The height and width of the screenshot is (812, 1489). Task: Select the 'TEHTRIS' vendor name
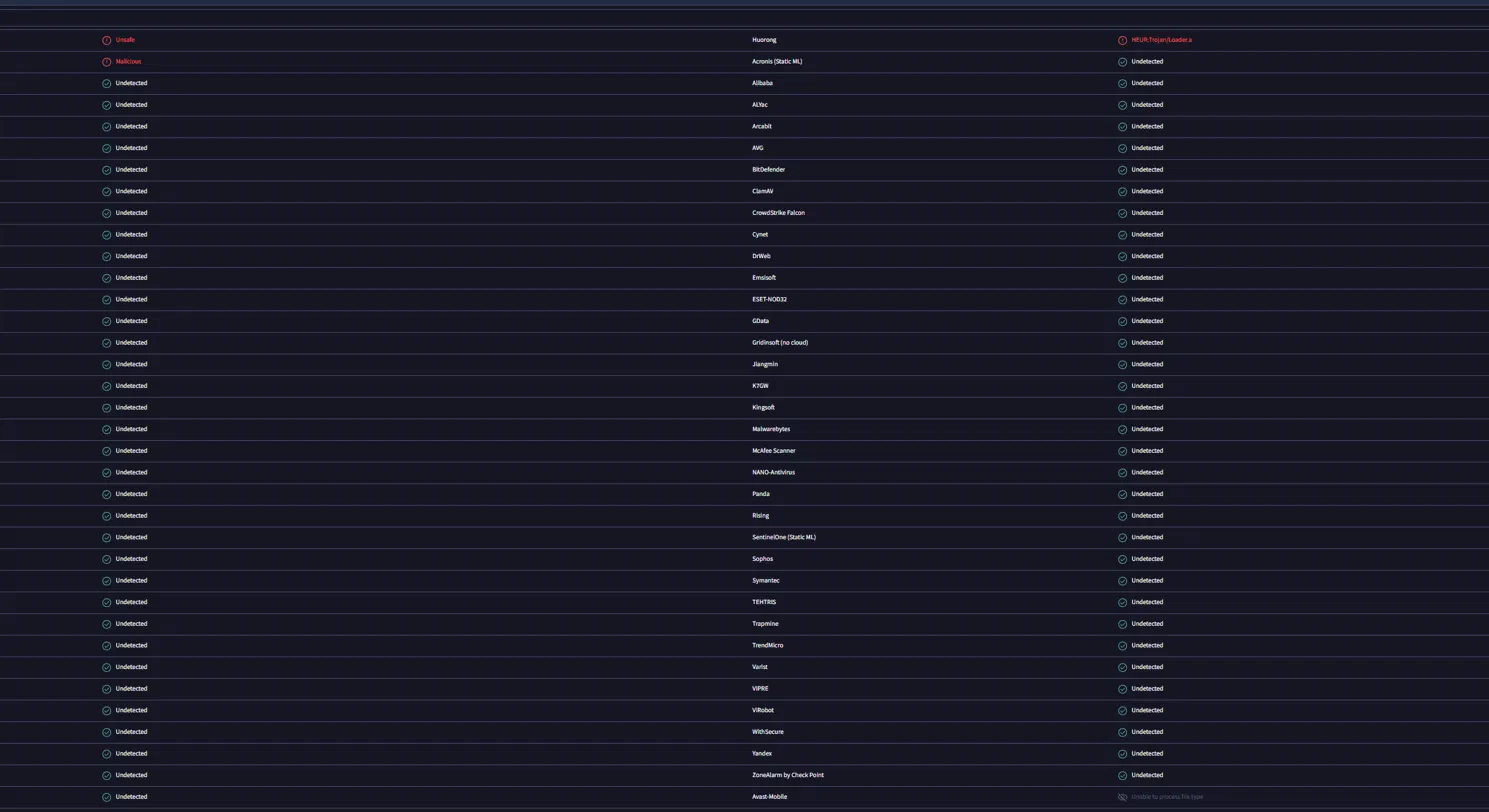click(x=764, y=602)
